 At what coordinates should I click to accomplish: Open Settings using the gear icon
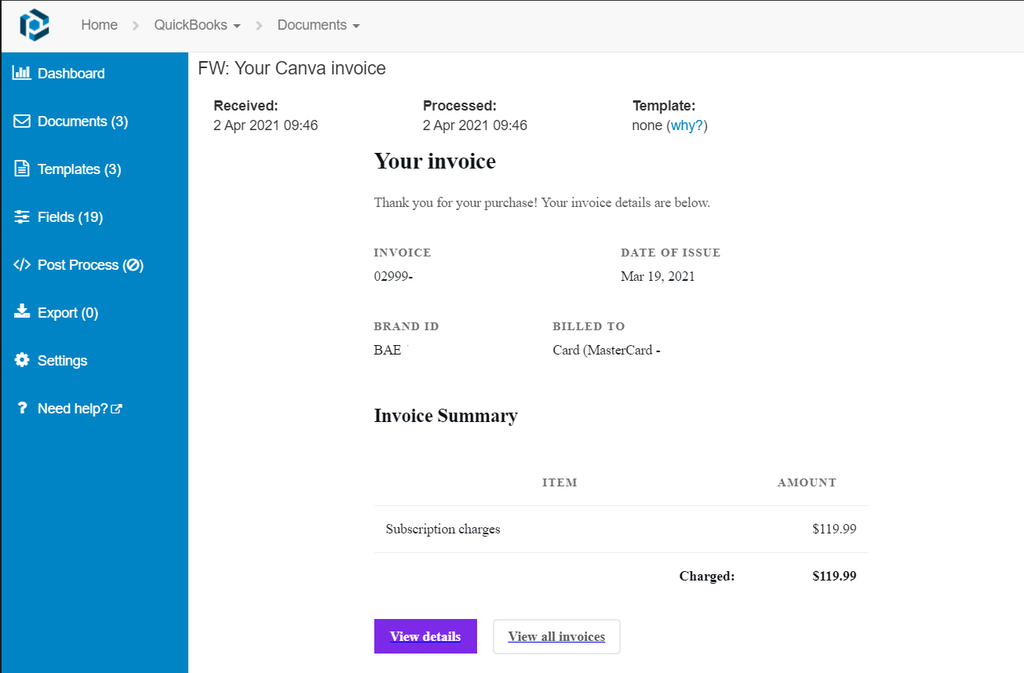click(x=22, y=360)
